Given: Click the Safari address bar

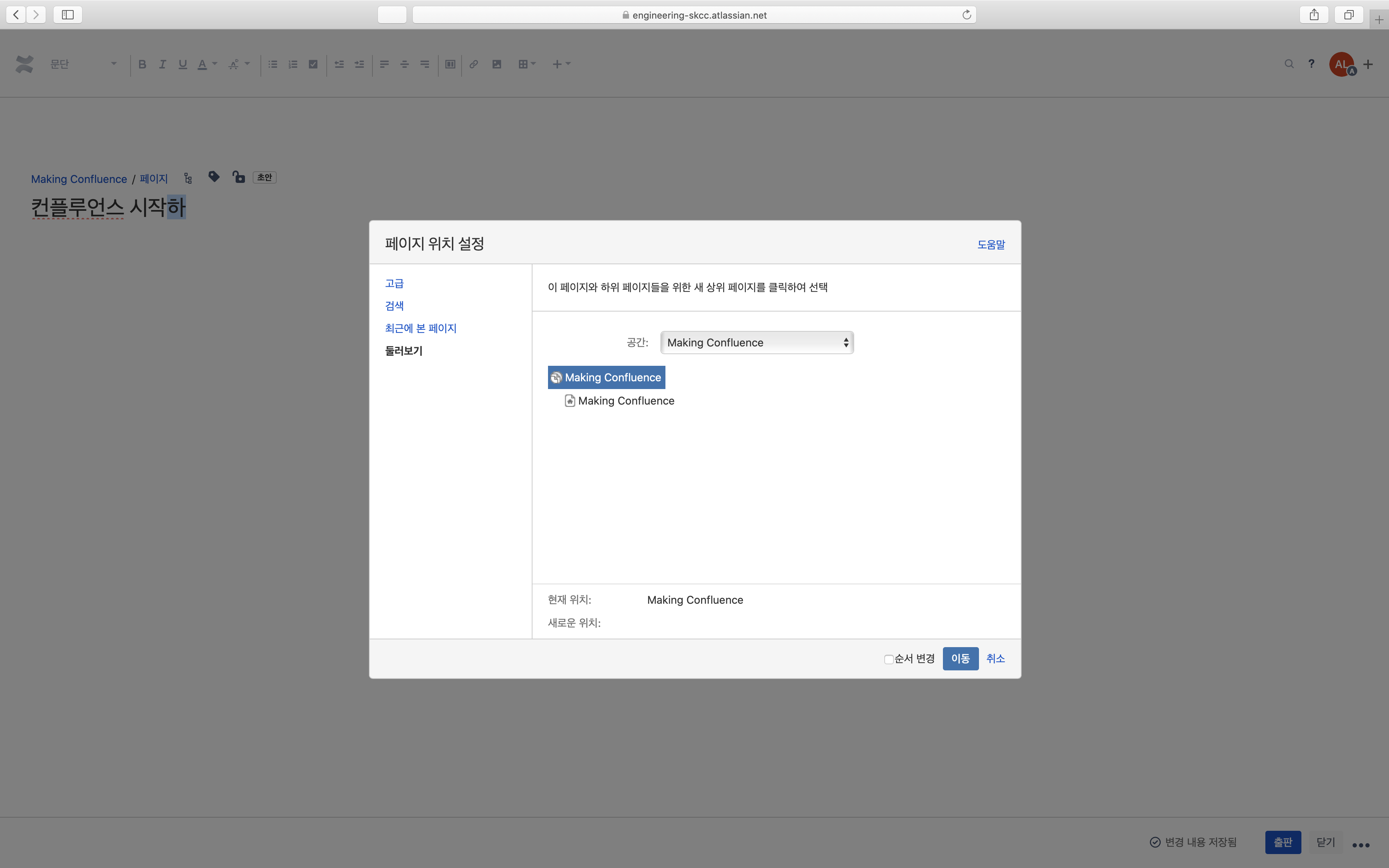Looking at the screenshot, I should point(694,15).
